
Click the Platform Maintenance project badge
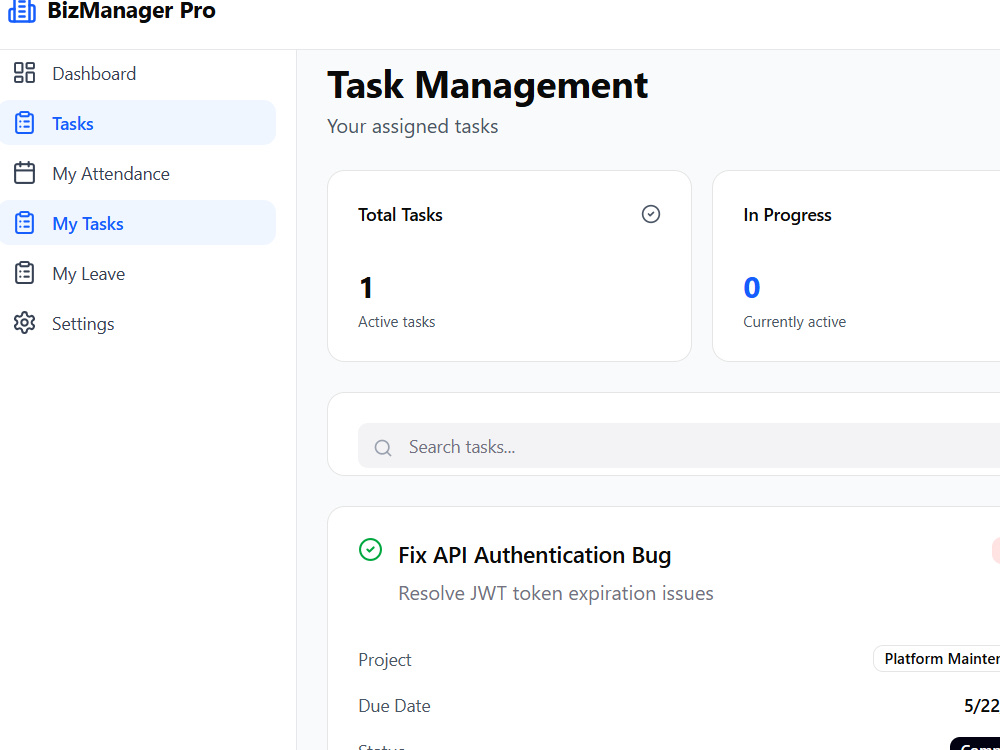click(937, 659)
